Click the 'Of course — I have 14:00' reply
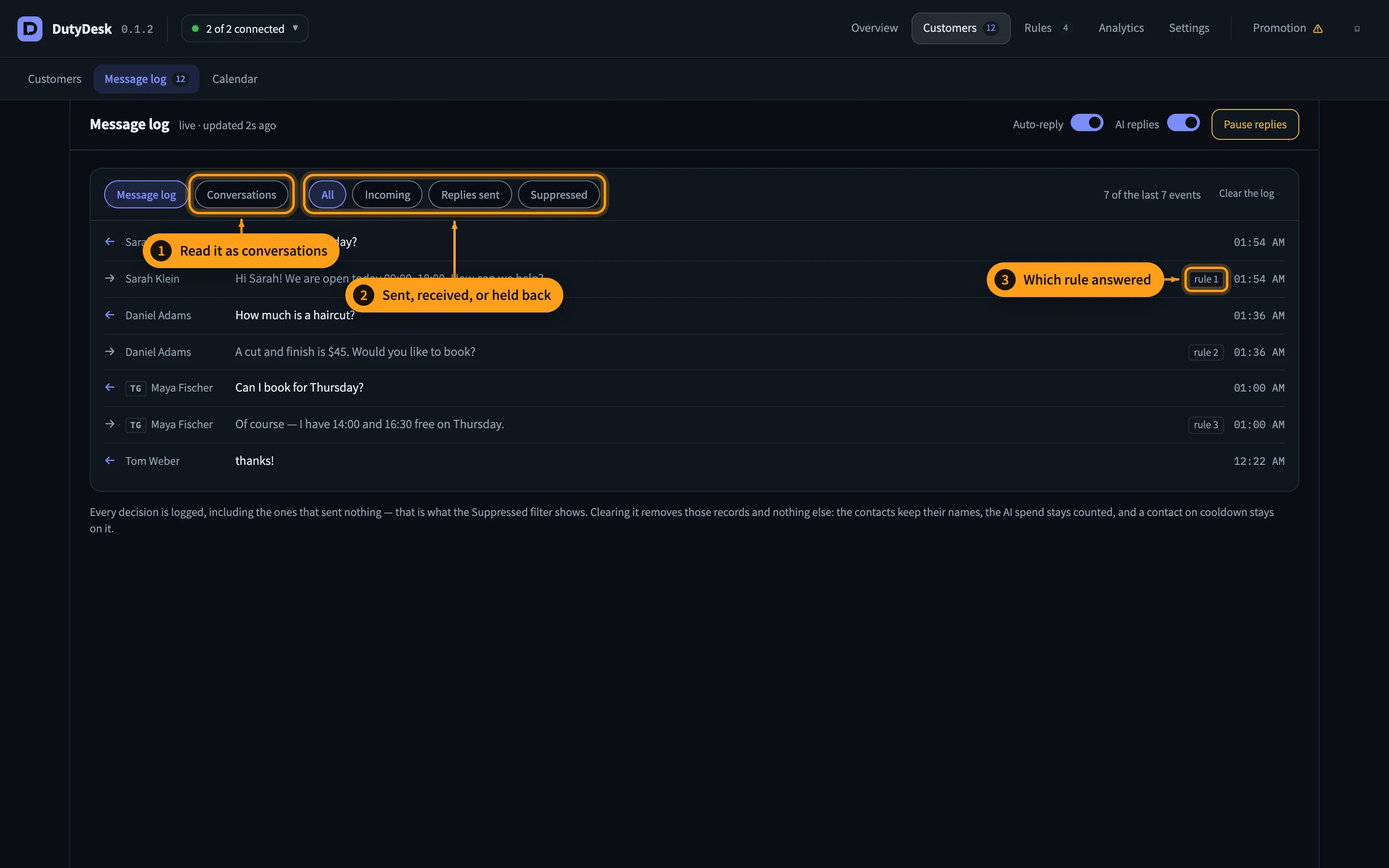 click(369, 424)
